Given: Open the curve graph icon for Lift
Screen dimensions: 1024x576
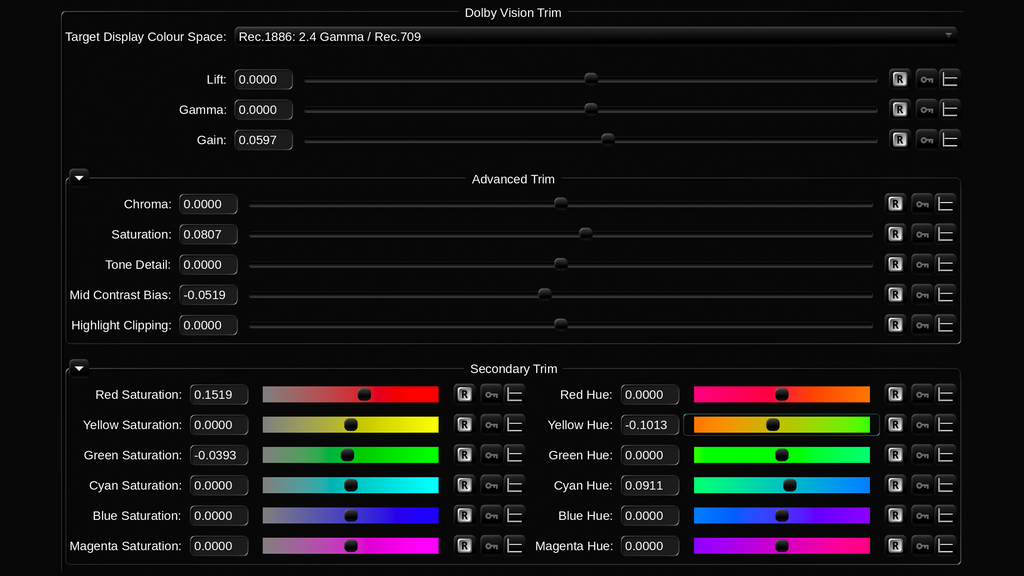Looking at the screenshot, I should coord(950,79).
